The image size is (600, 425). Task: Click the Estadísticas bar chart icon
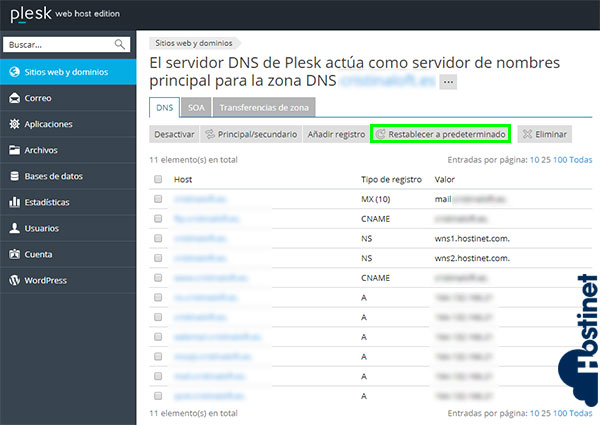pyautogui.click(x=15, y=202)
